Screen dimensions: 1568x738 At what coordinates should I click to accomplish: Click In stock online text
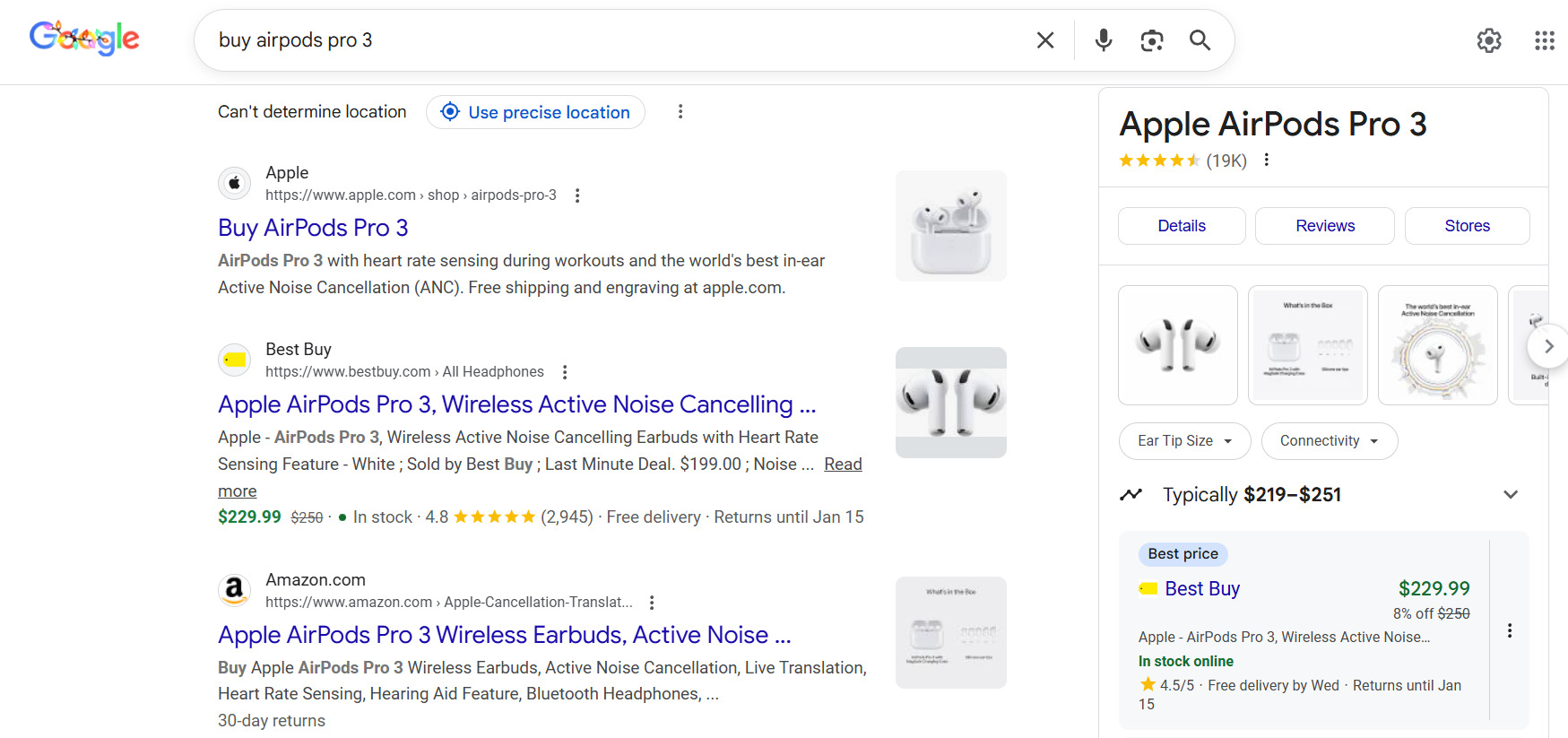pyautogui.click(x=1186, y=662)
